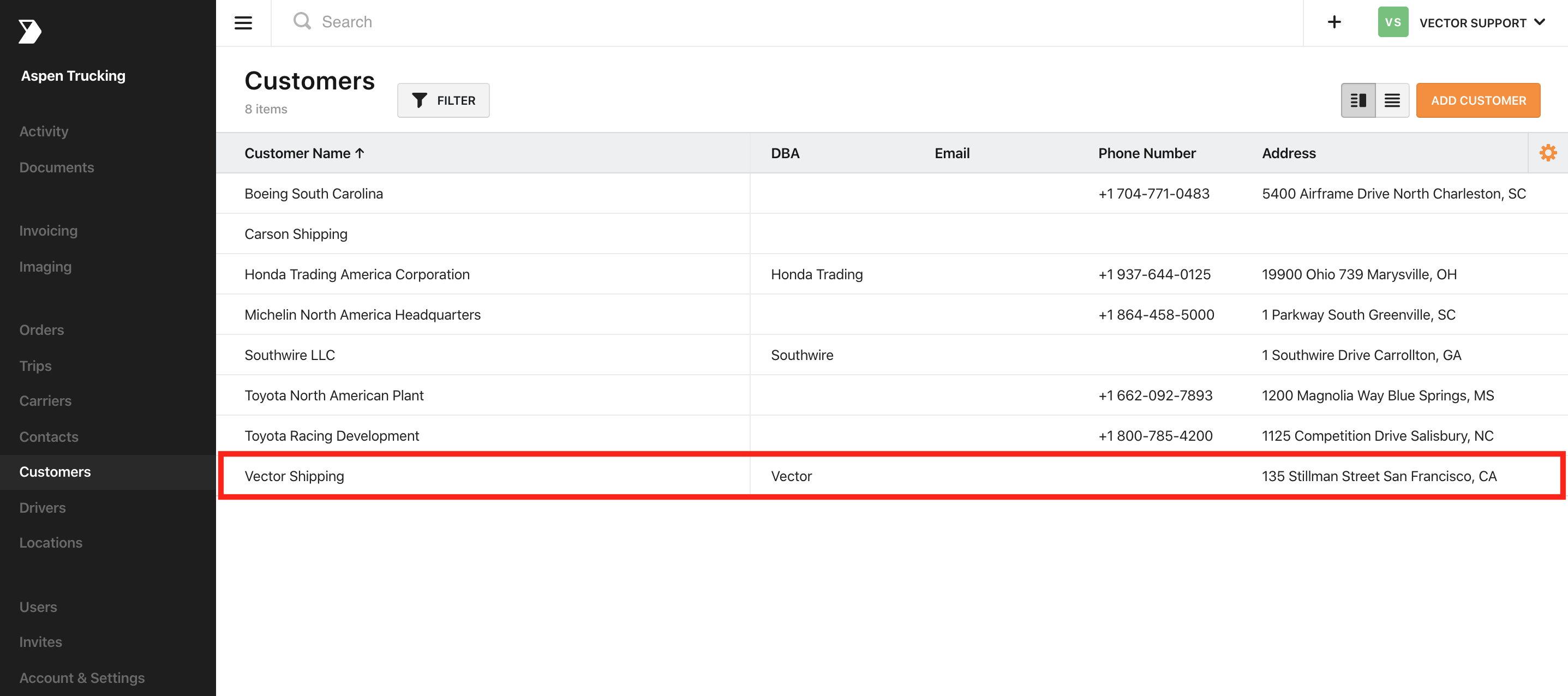Click the Honda Trading DBA cell
Viewport: 1568px width, 696px height.
[817, 274]
